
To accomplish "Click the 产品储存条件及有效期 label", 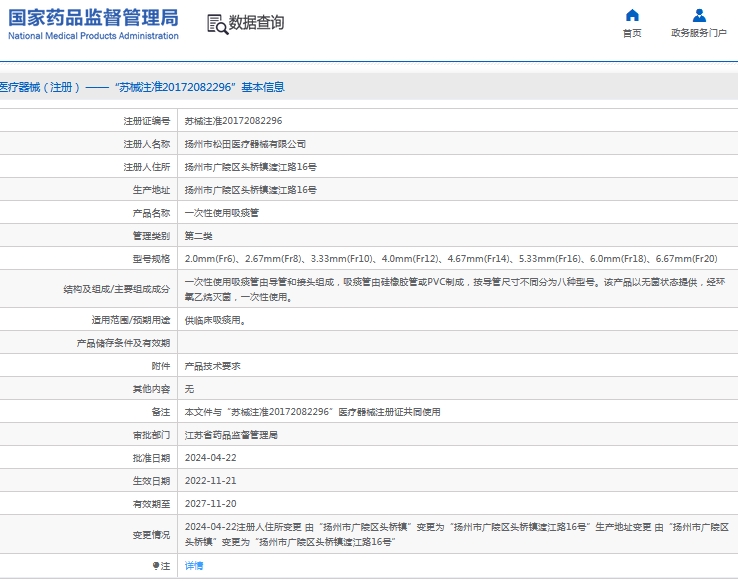I will point(123,343).
